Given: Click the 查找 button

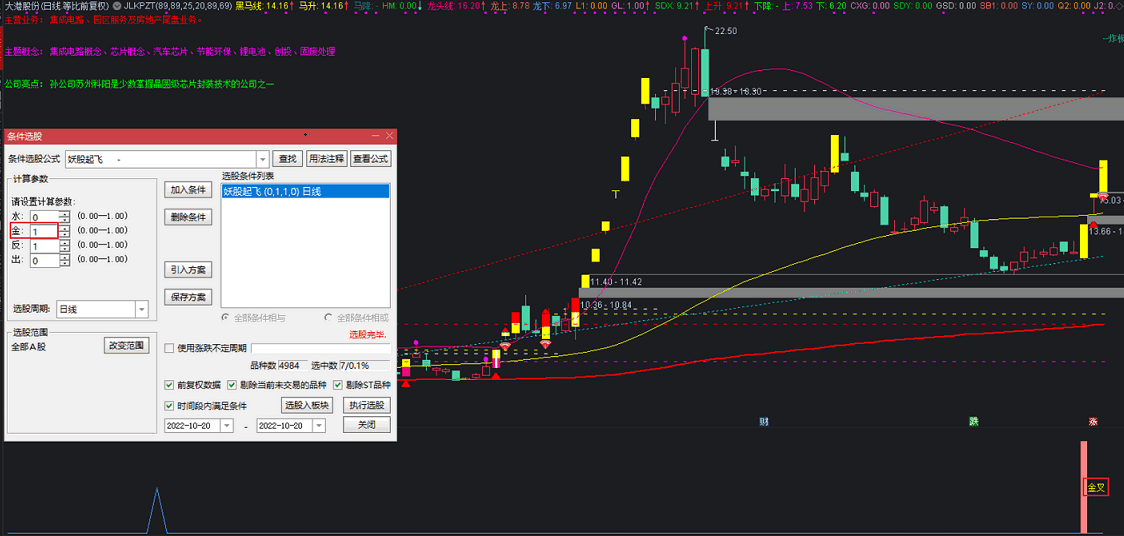Looking at the screenshot, I should tap(287, 159).
